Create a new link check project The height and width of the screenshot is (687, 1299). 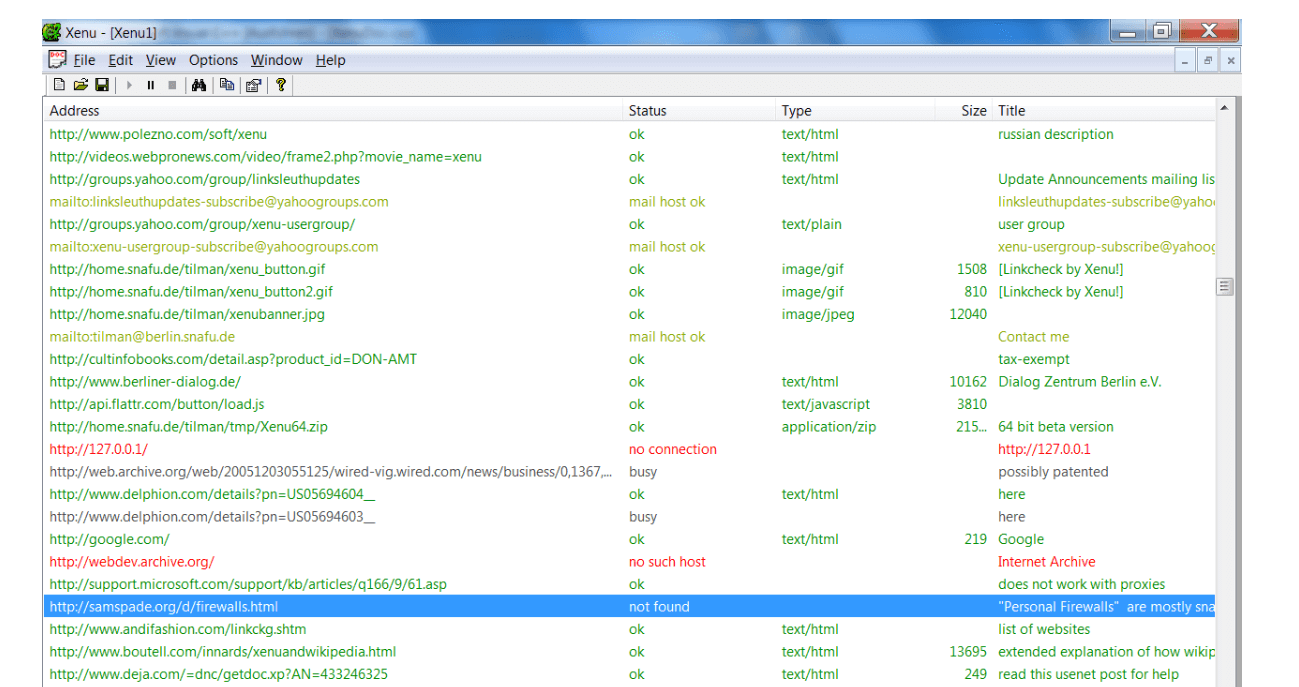(58, 85)
